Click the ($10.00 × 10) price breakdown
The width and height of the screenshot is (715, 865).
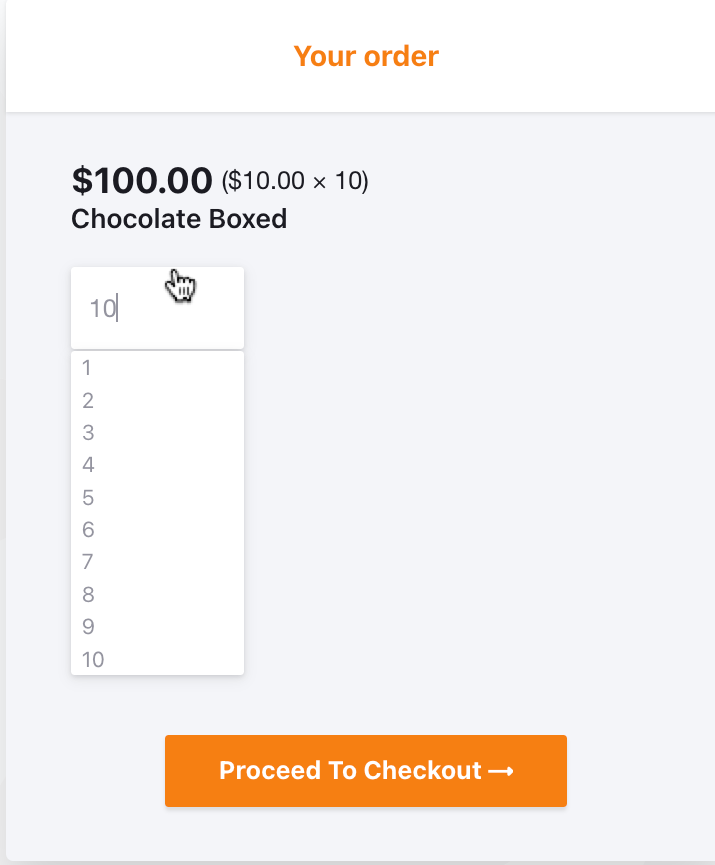(x=295, y=181)
